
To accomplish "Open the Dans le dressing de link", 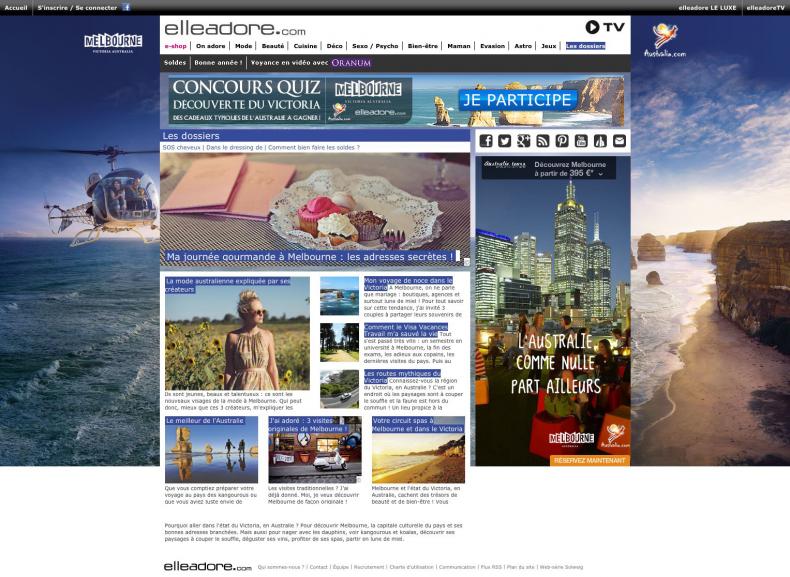I will click(234, 148).
